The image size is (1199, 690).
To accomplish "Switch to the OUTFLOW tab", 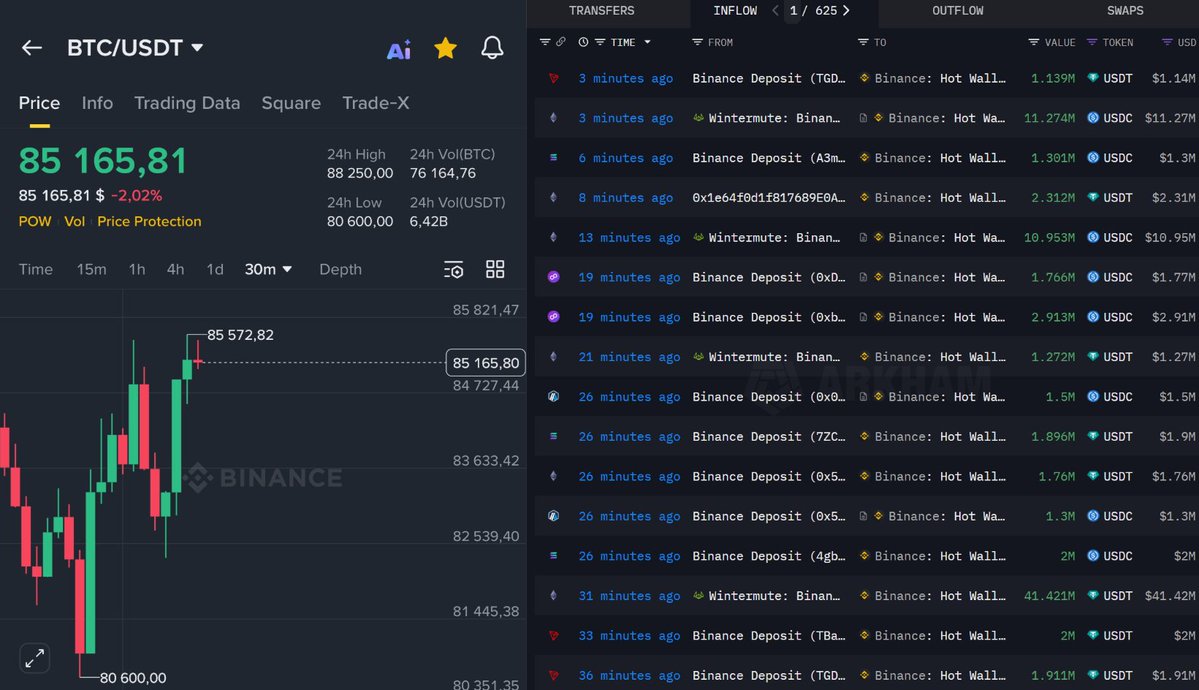I will click(x=957, y=11).
